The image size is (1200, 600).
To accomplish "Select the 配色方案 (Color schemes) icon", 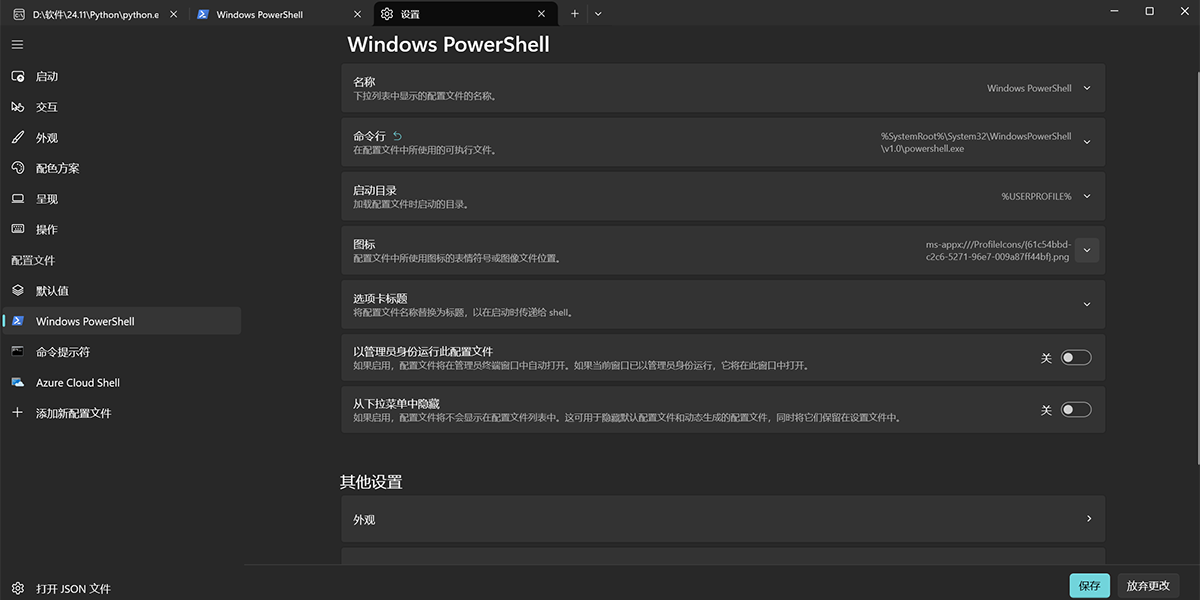I will 17,168.
